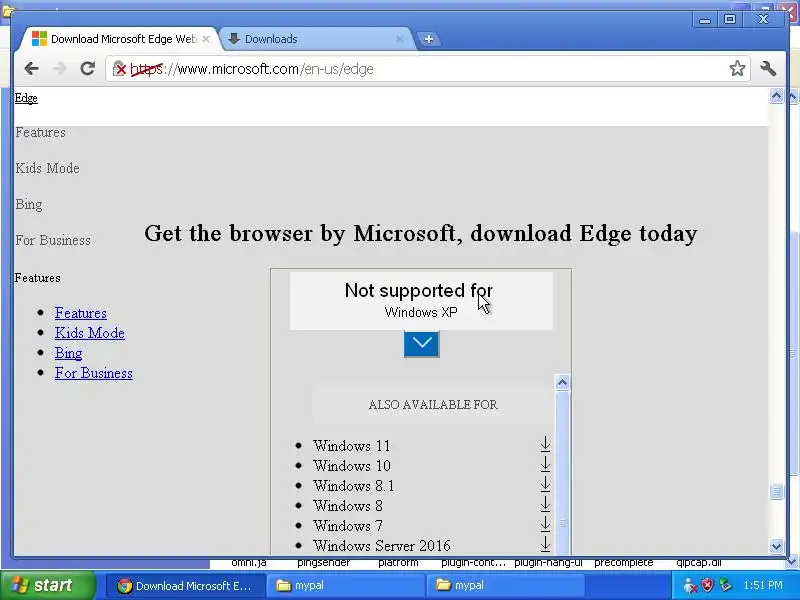Download Edge for Windows 7 arrow icon

(x=545, y=524)
